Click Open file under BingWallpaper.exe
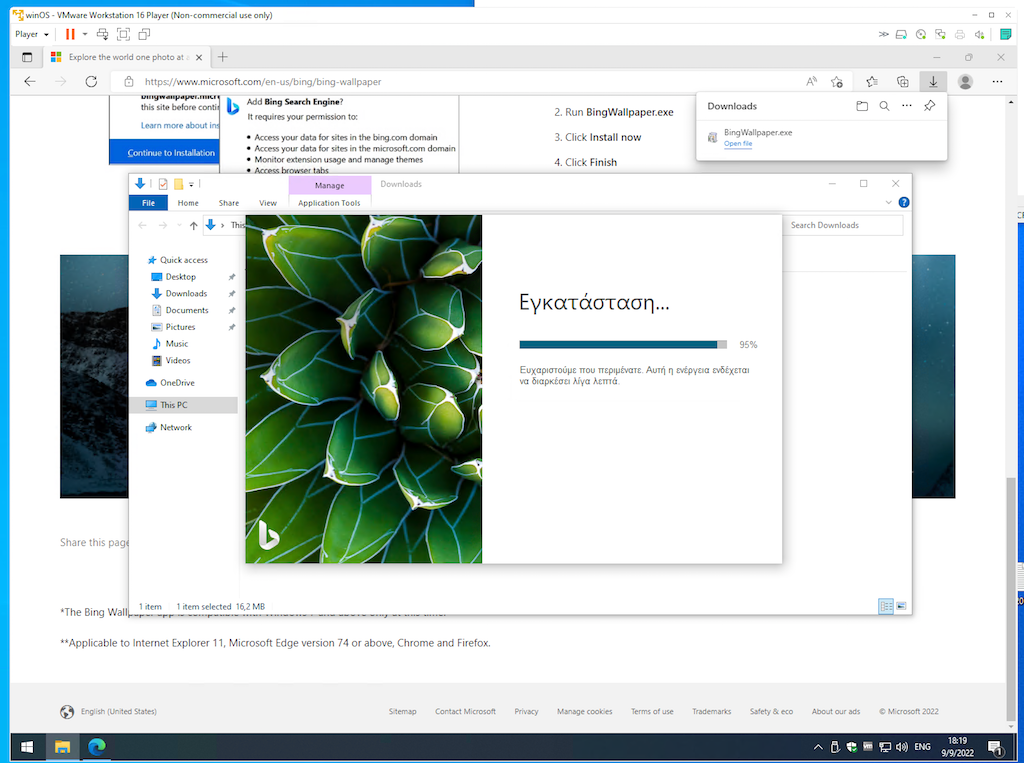 [738, 144]
